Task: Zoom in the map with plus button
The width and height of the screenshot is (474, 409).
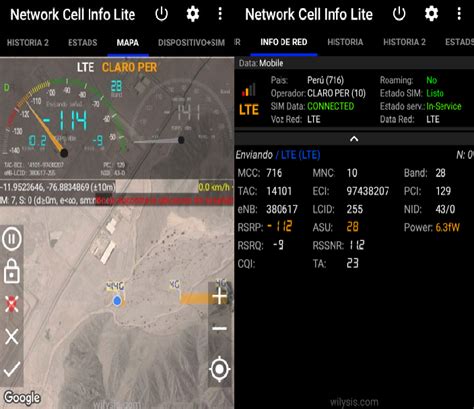Action: pos(220,296)
